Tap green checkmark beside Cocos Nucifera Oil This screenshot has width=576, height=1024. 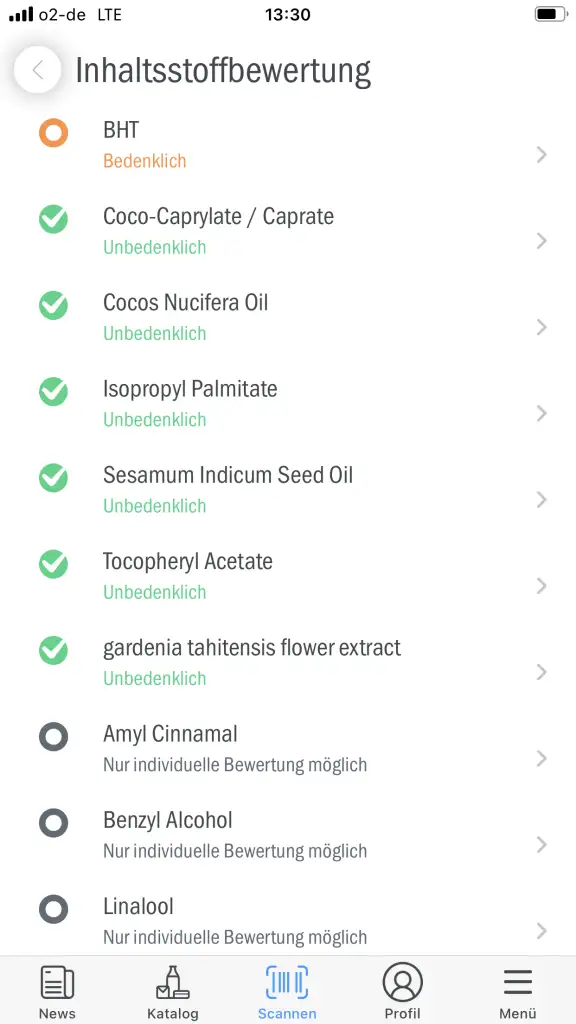(x=53, y=305)
